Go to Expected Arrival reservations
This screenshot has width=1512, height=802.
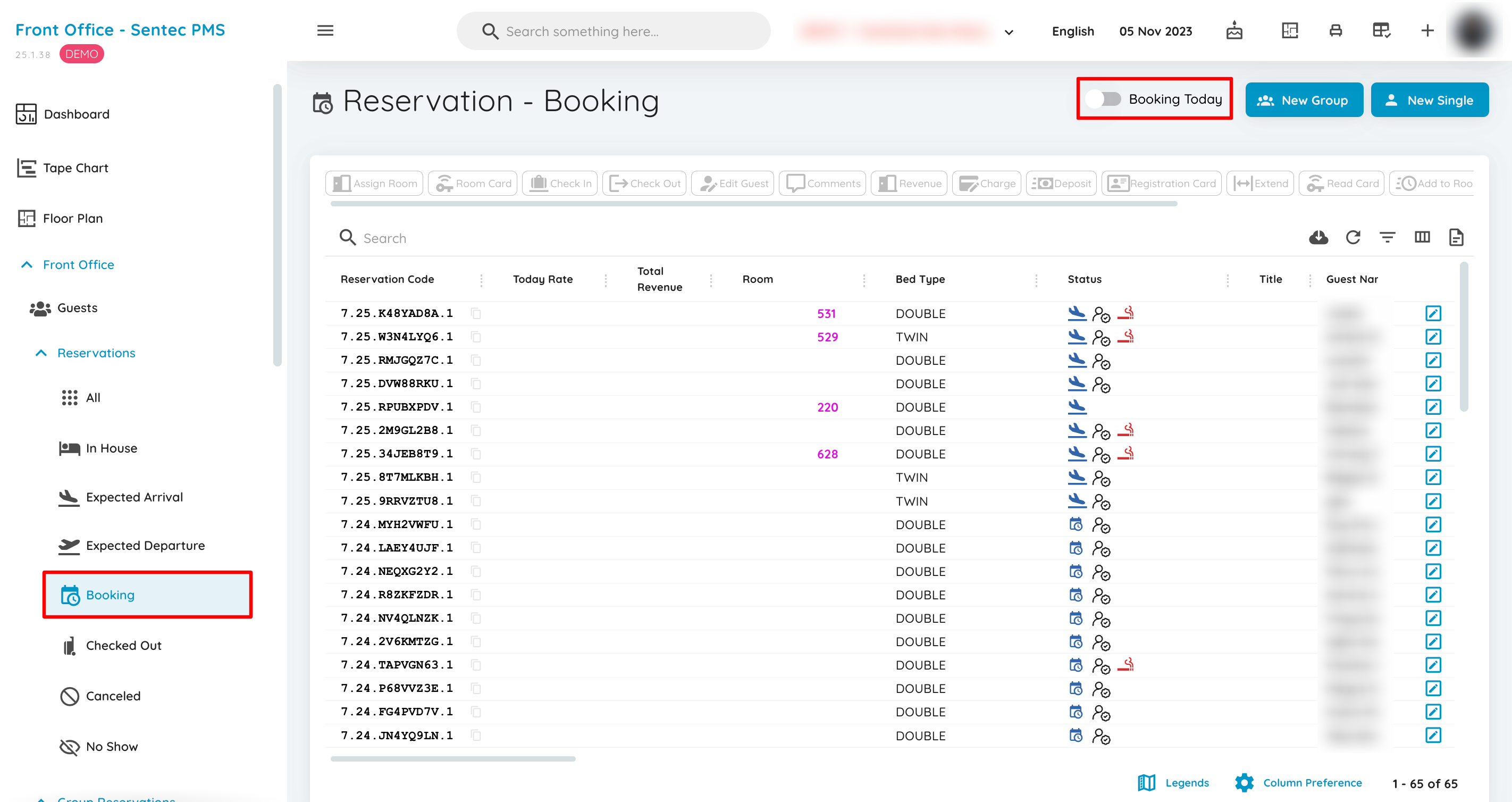[x=120, y=497]
